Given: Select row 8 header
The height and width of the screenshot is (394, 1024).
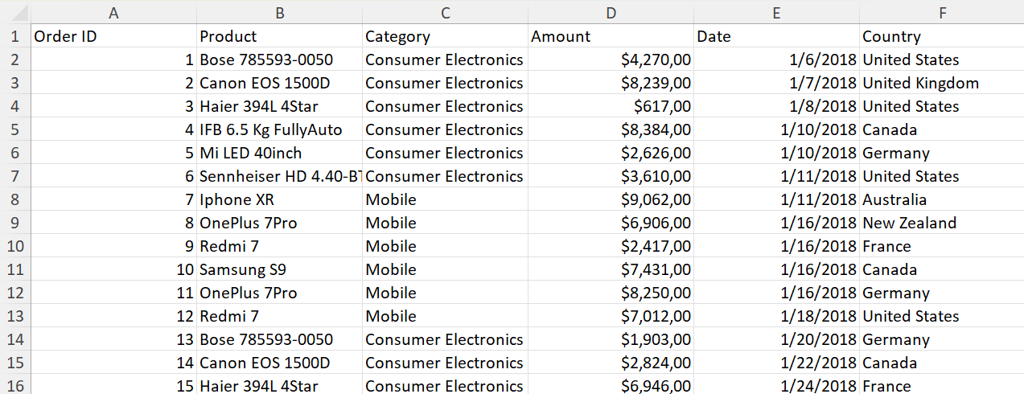Looking at the screenshot, I should coord(15,199).
